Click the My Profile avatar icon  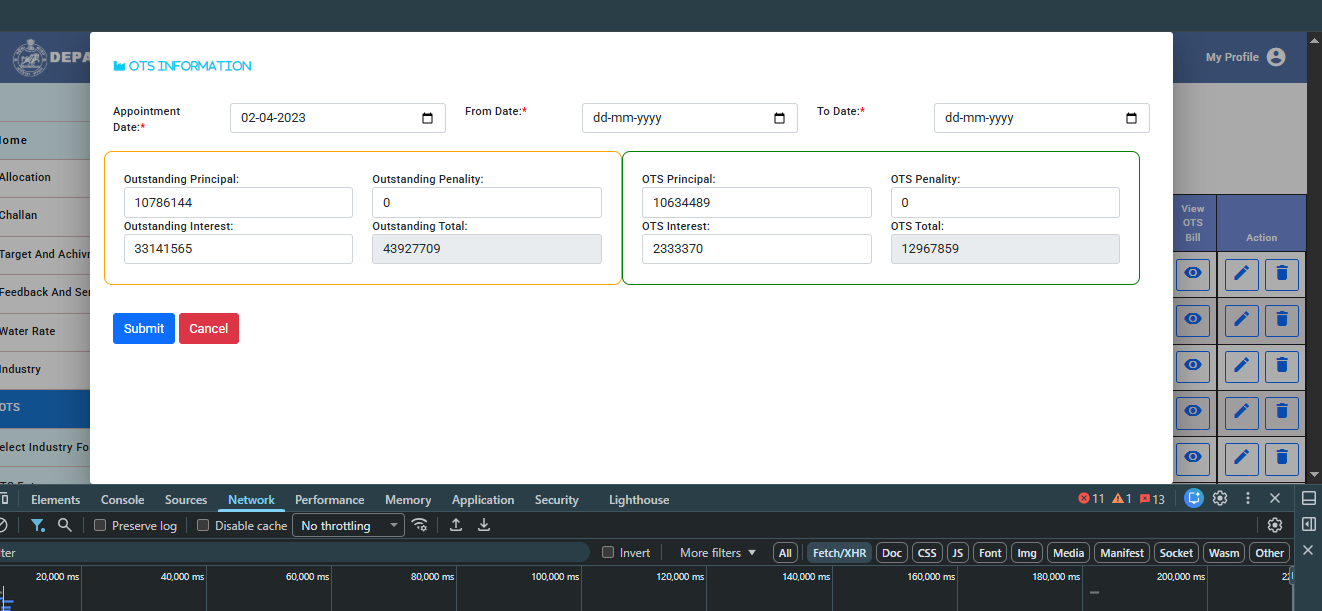(x=1276, y=57)
